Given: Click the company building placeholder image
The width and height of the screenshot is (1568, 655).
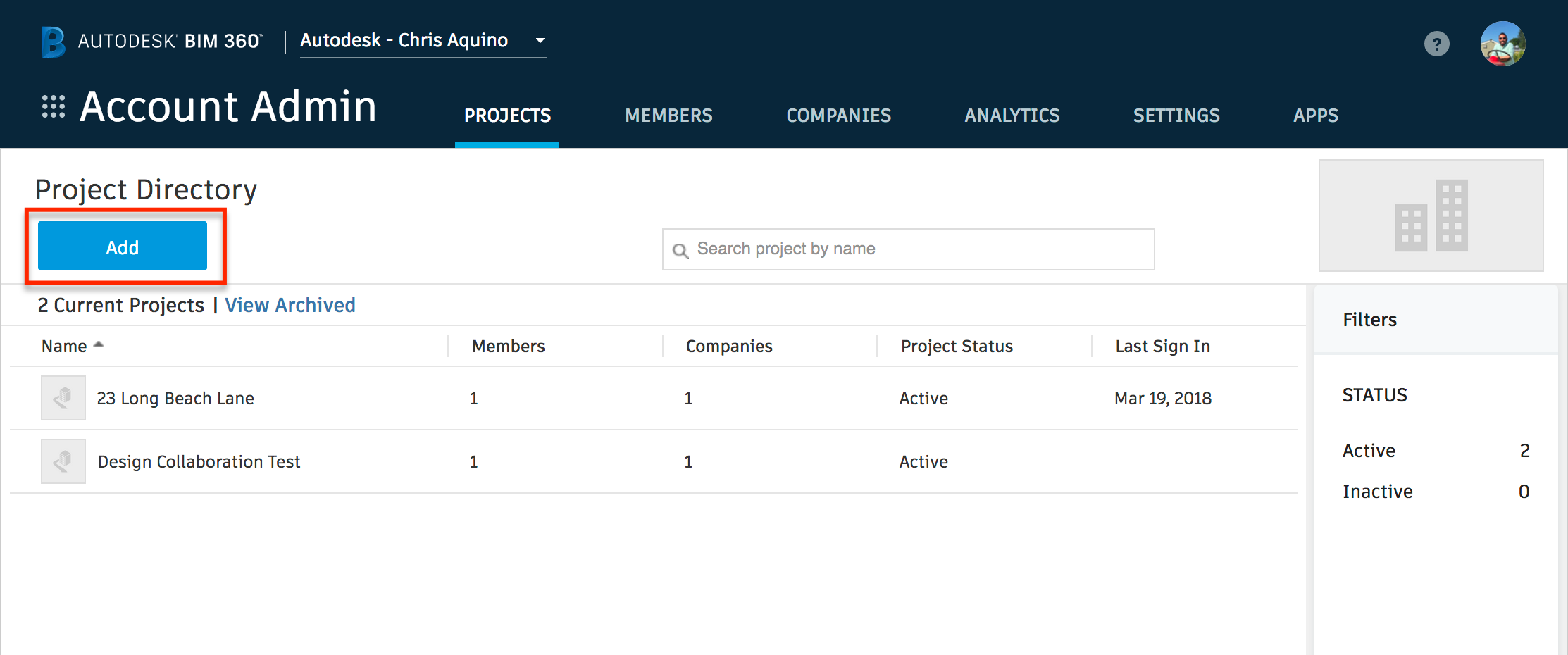Looking at the screenshot, I should (1431, 216).
